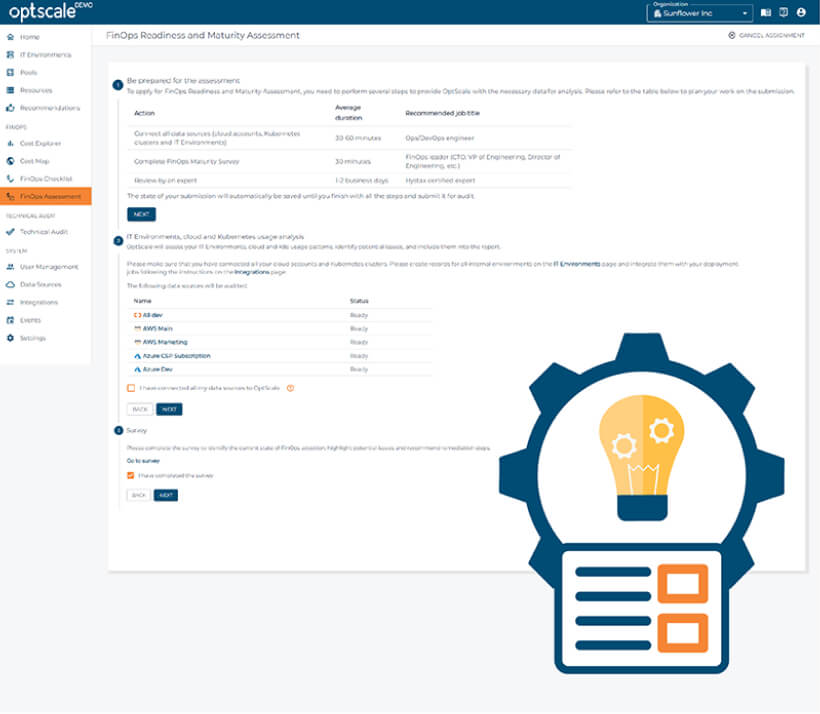The height and width of the screenshot is (714, 820).
Task: Open the Ali dev data source
Action: (152, 315)
